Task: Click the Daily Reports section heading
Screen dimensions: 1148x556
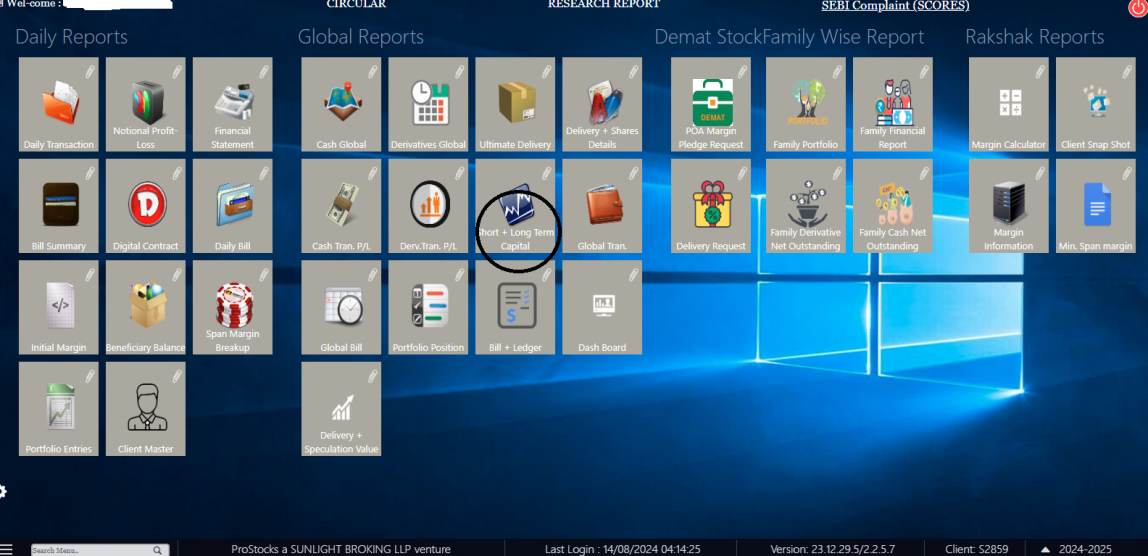Action: [x=72, y=37]
